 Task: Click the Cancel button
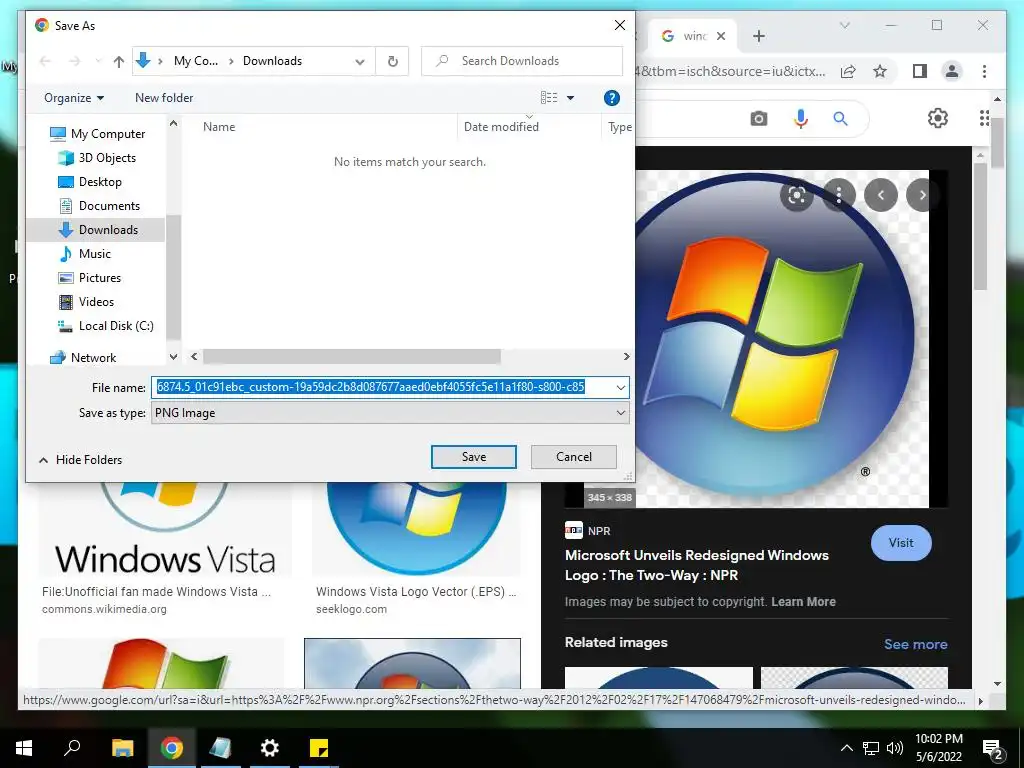[x=573, y=457]
